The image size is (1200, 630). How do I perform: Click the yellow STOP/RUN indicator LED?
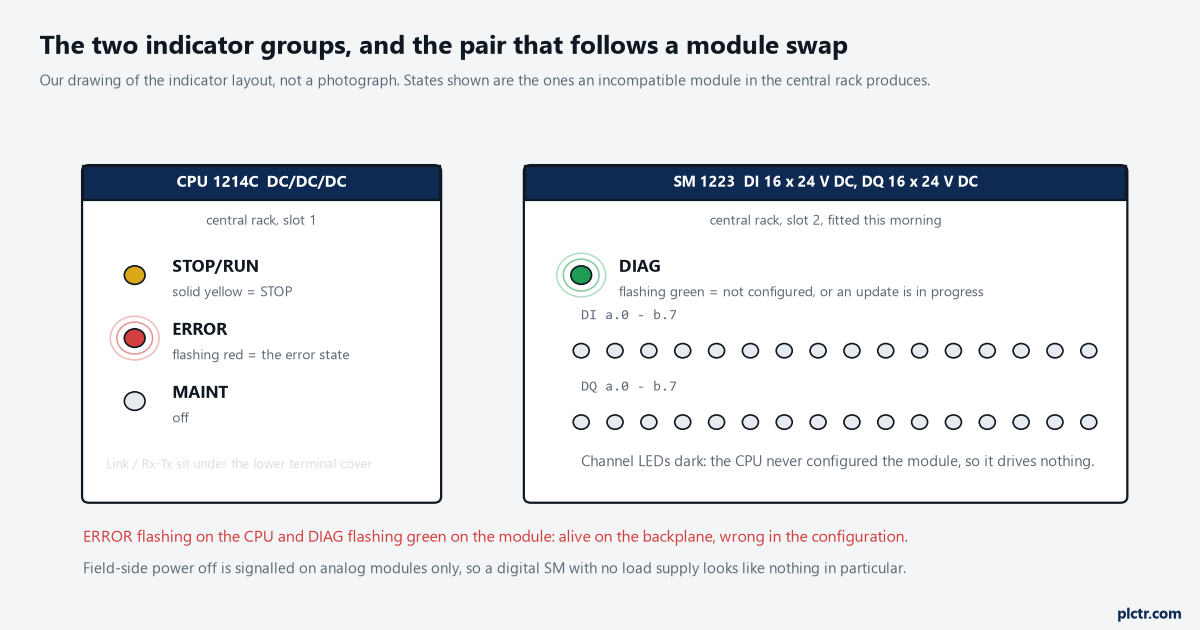134,275
